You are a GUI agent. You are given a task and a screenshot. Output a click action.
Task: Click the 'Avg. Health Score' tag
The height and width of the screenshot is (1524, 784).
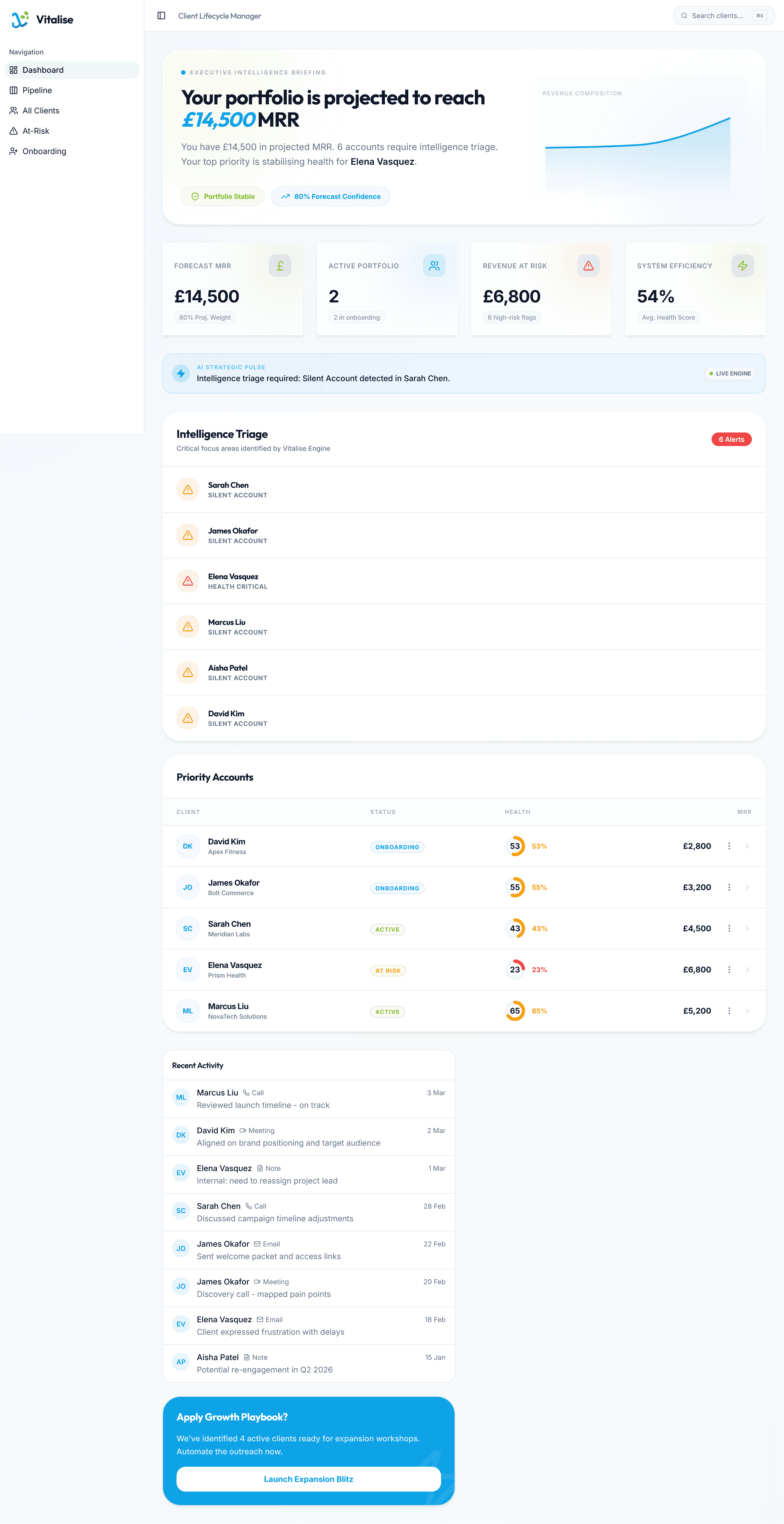click(x=669, y=318)
